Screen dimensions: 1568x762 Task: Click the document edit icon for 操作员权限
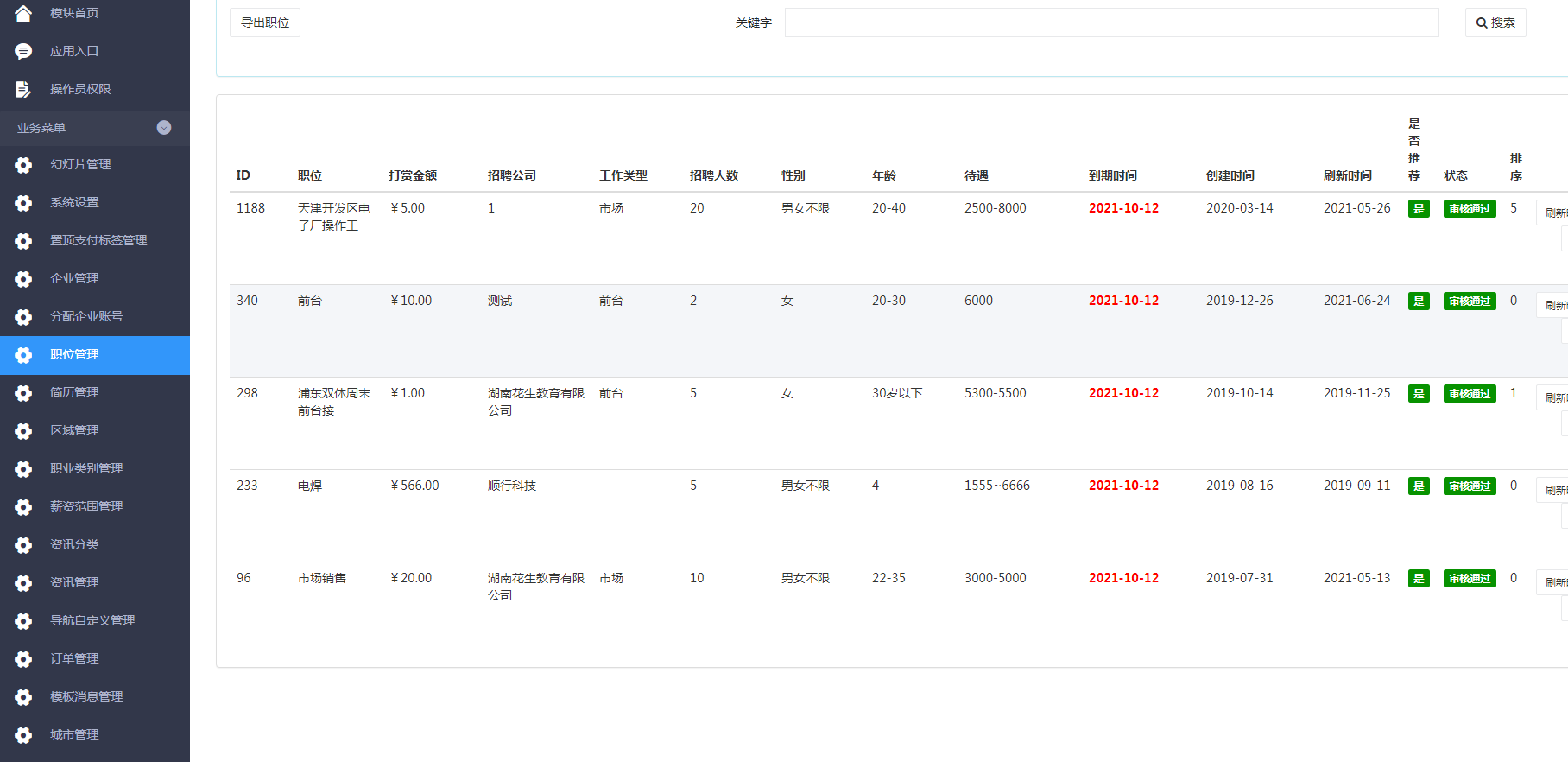pos(23,90)
